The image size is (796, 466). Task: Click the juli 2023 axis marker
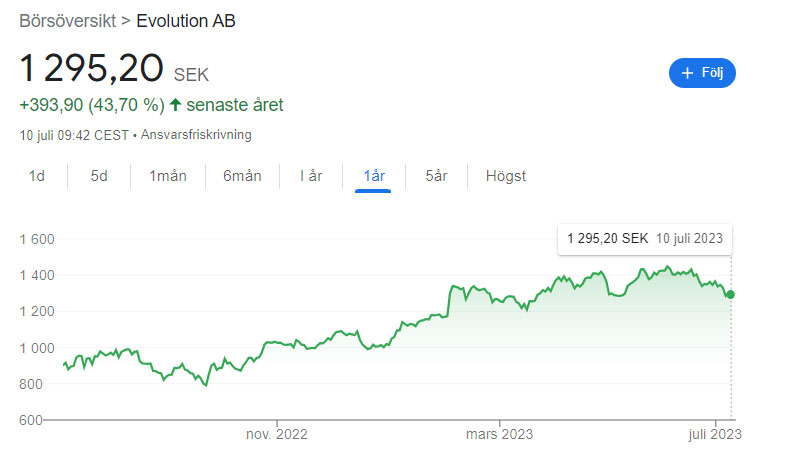click(715, 435)
